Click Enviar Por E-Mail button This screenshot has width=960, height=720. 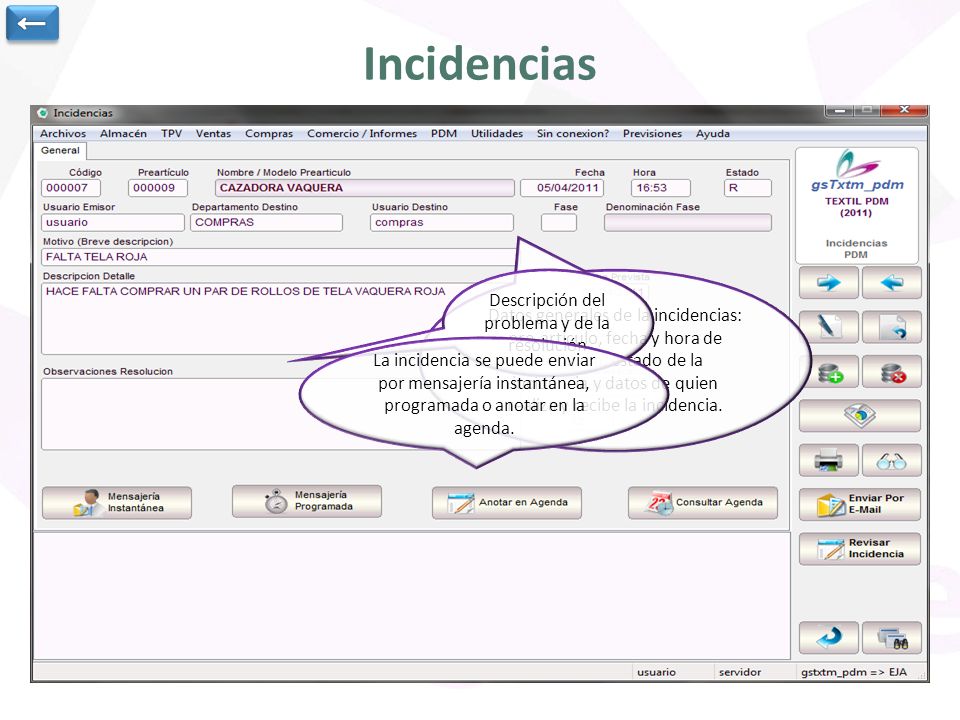click(x=860, y=504)
